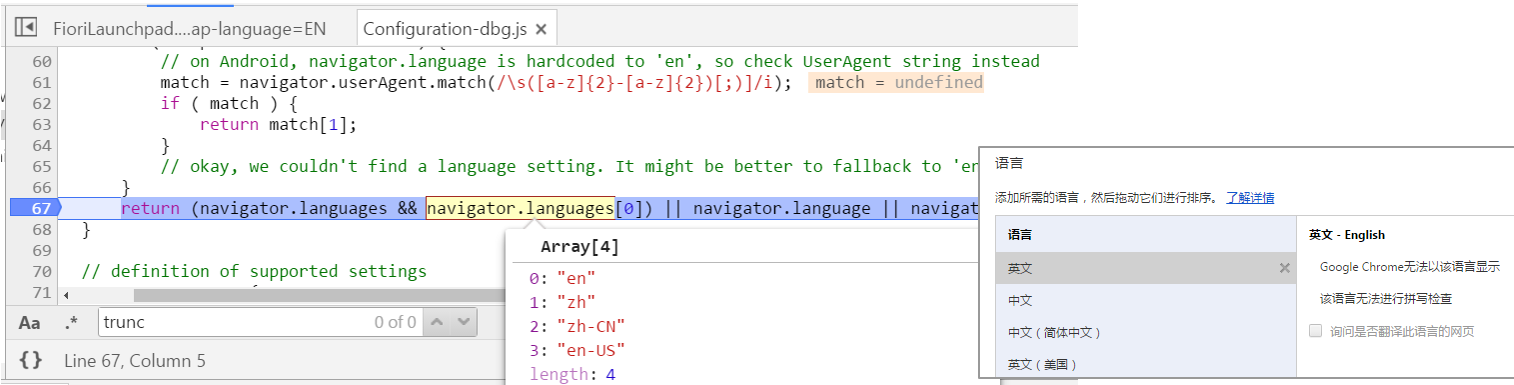Click the 'match = undefined' inline value
The width and height of the screenshot is (1514, 385).
click(x=896, y=82)
